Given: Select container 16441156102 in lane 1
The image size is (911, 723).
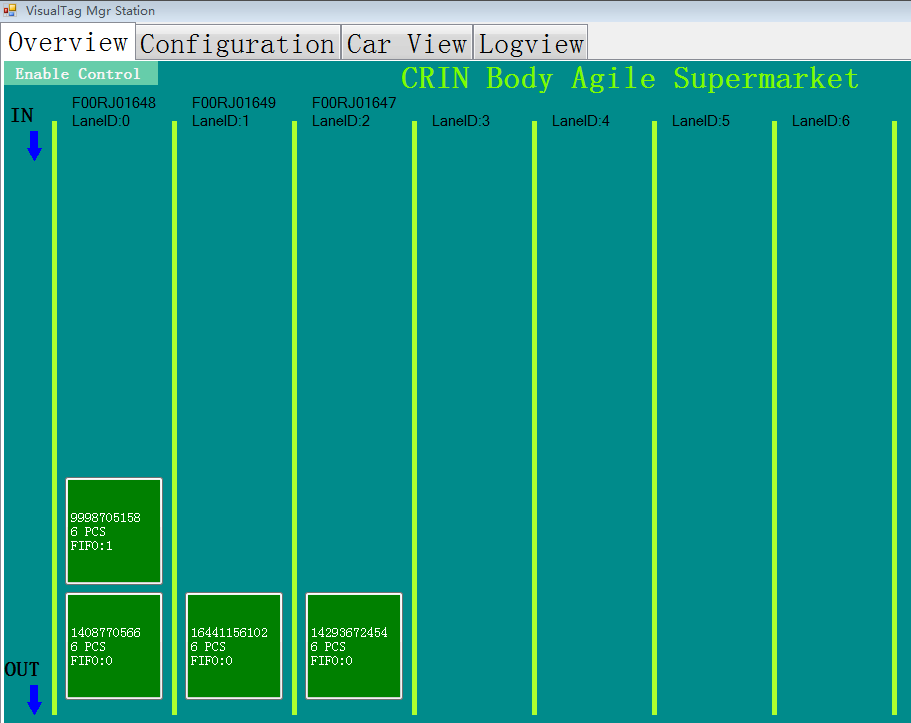Looking at the screenshot, I should [234, 646].
